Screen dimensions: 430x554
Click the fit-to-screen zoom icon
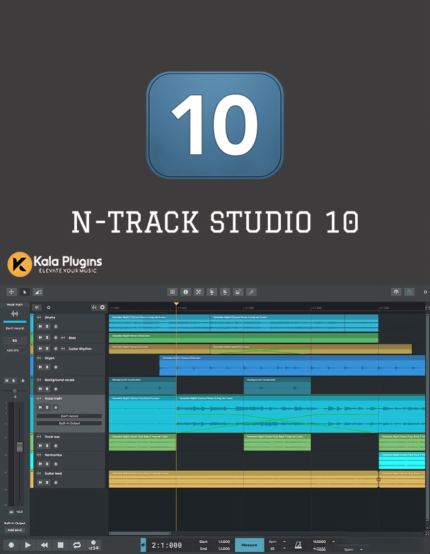point(199,292)
